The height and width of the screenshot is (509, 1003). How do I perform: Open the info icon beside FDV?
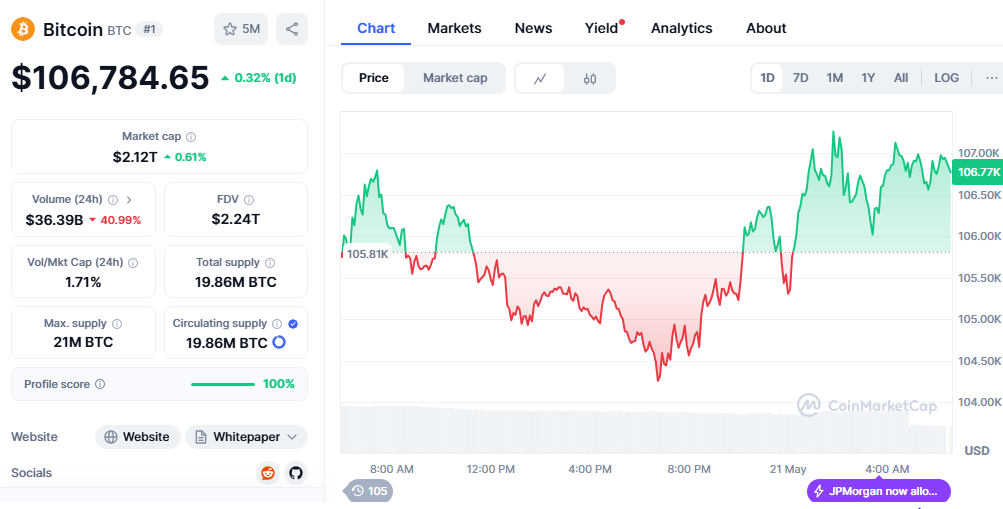coord(249,200)
